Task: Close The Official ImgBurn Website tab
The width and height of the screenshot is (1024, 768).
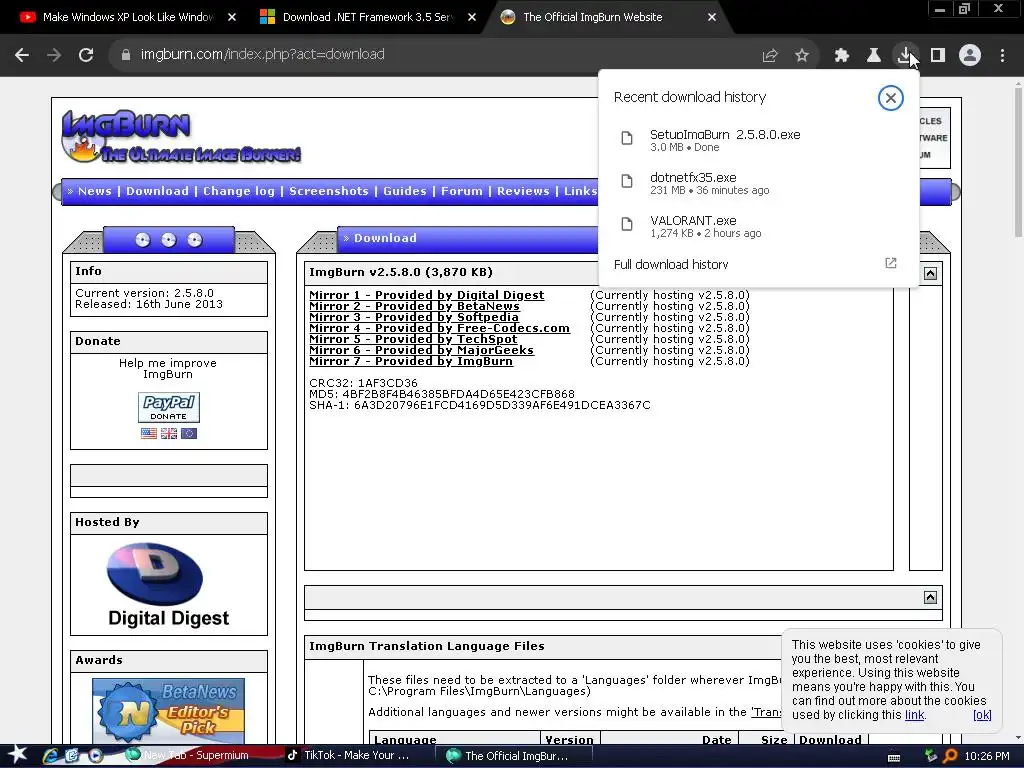Action: click(712, 18)
